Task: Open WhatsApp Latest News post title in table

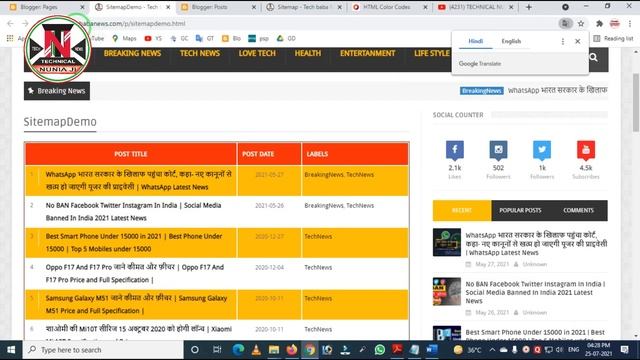Action: (x=139, y=180)
